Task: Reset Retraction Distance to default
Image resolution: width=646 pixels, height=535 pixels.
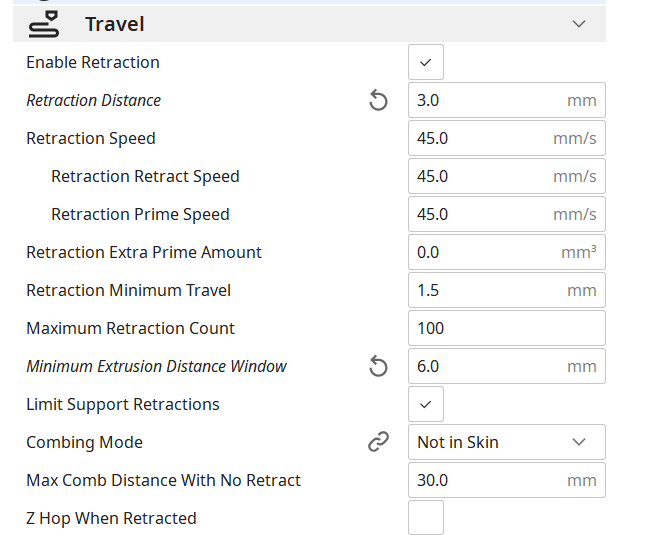Action: [378, 100]
